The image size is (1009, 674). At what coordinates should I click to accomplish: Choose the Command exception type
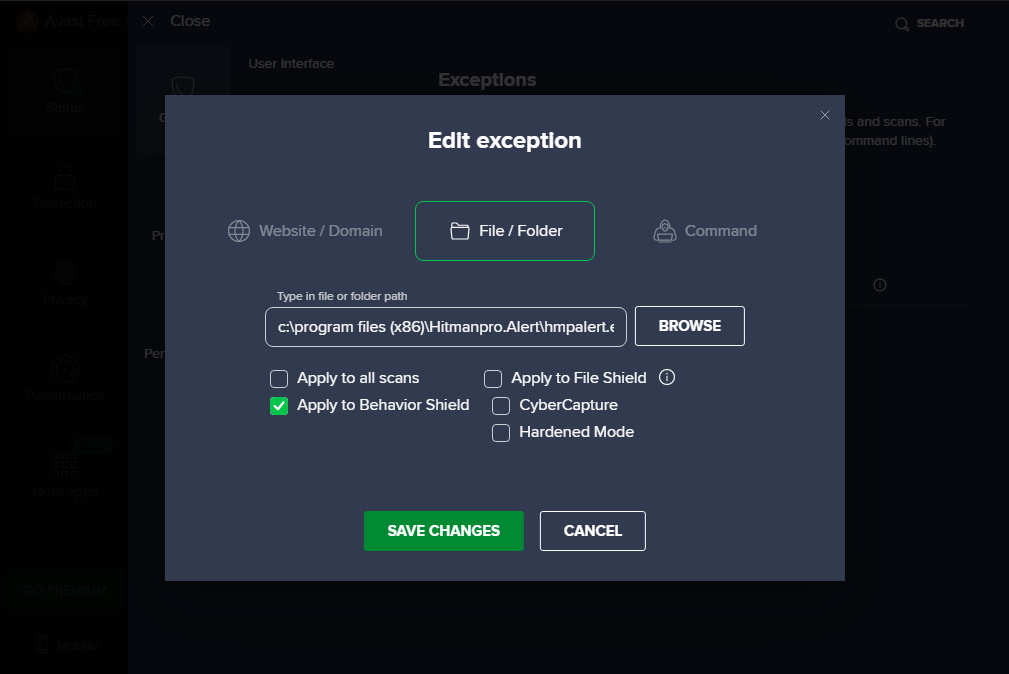705,231
